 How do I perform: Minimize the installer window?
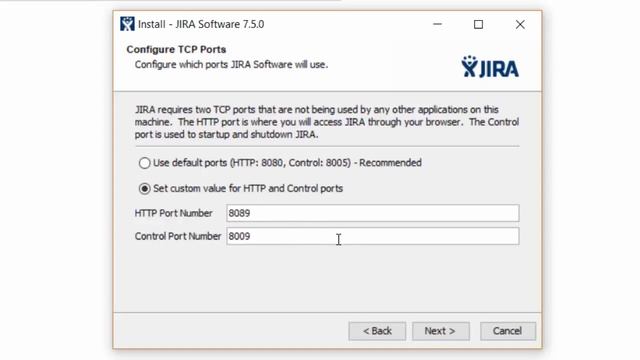(437, 24)
